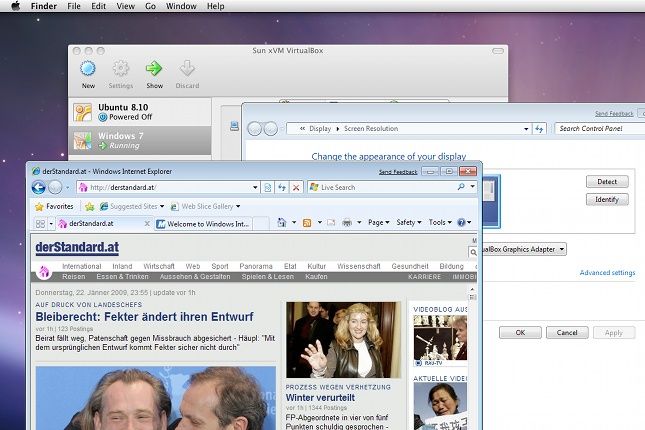Image resolution: width=645 pixels, height=430 pixels.
Task: Select the Windows 7 running VM
Action: point(140,141)
